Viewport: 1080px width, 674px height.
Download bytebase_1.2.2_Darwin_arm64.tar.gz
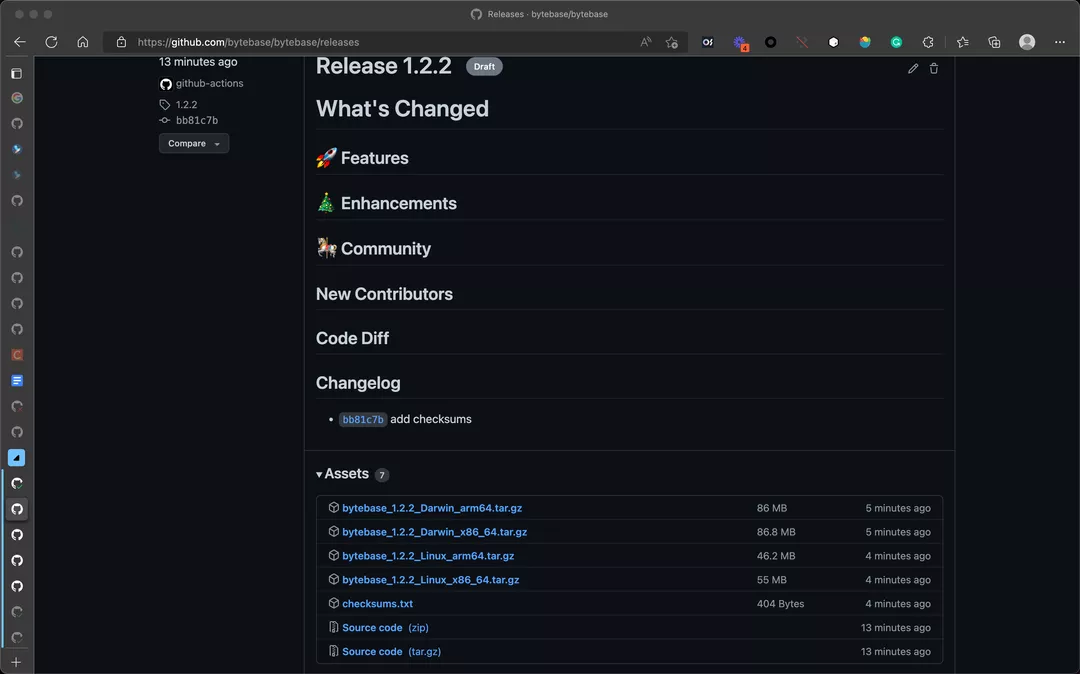(x=431, y=508)
